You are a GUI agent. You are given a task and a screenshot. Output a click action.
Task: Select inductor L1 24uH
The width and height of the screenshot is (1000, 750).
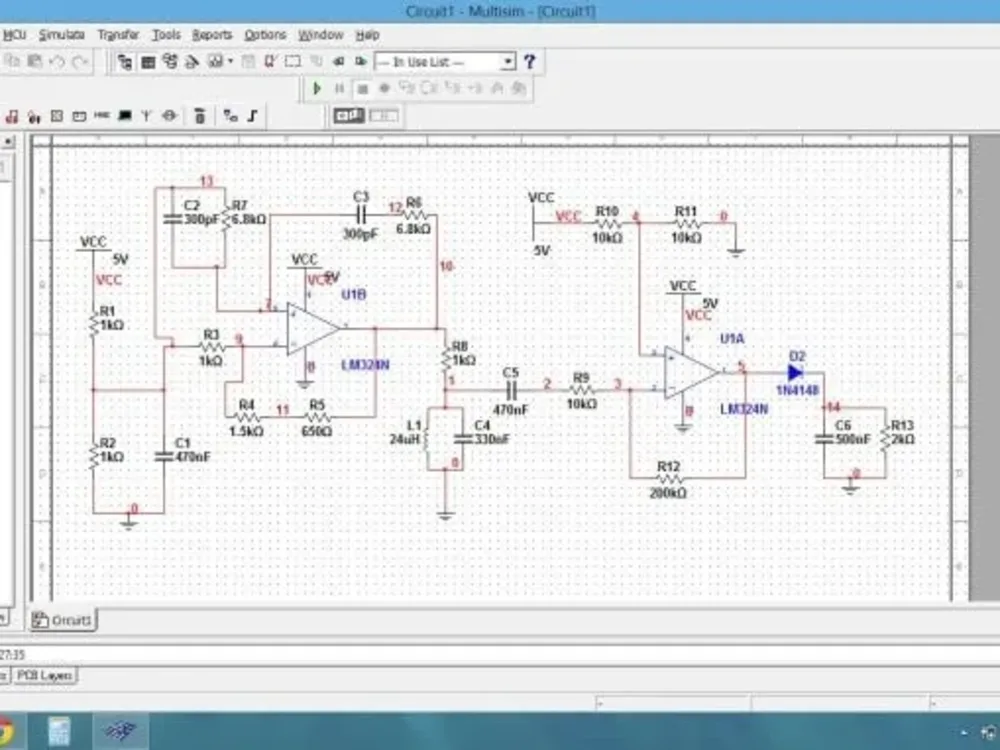pos(426,439)
